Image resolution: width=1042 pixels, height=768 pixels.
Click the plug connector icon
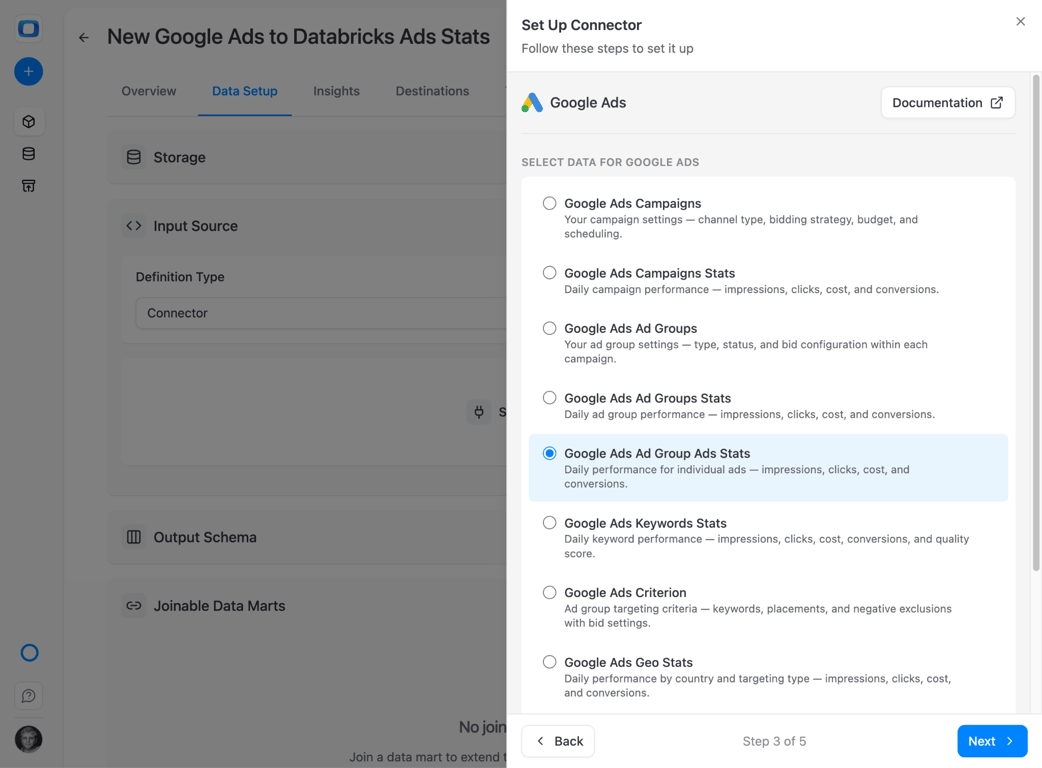(478, 412)
